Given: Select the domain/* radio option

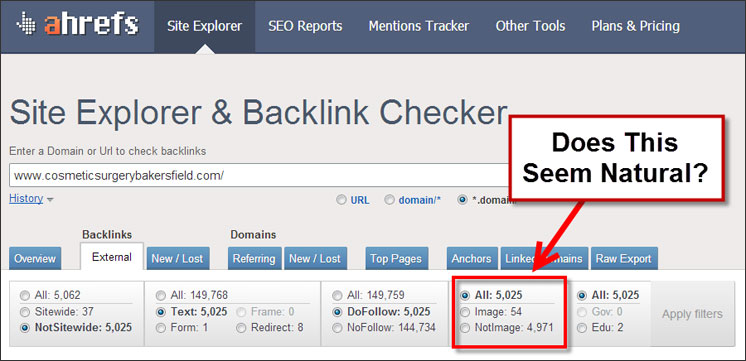Looking at the screenshot, I should pyautogui.click(x=389, y=200).
